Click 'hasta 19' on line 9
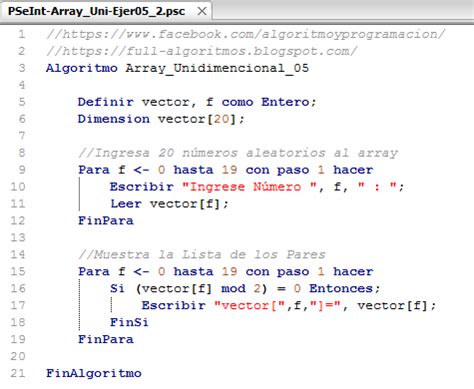The image size is (474, 389). pos(205,170)
